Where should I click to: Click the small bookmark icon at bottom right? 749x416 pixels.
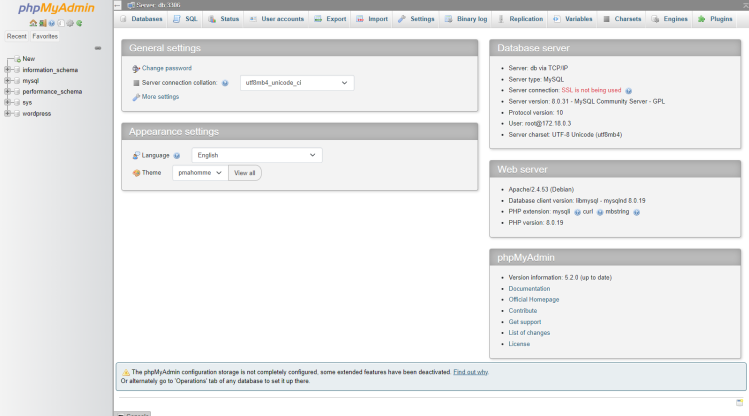coord(739,403)
